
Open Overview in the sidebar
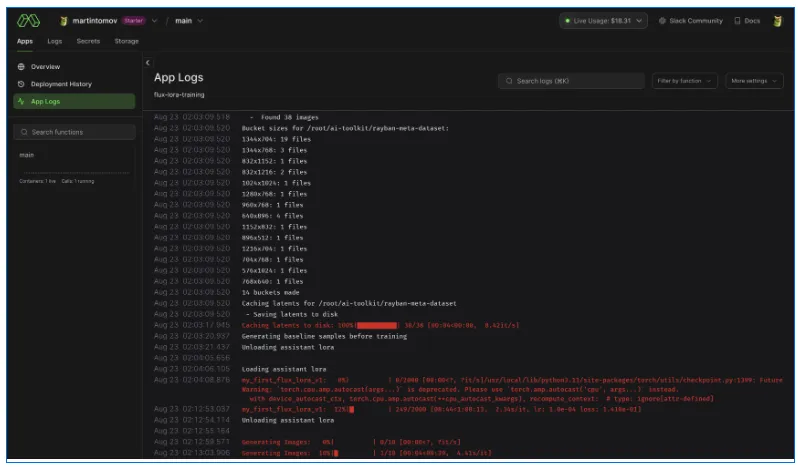pyautogui.click(x=74, y=67)
